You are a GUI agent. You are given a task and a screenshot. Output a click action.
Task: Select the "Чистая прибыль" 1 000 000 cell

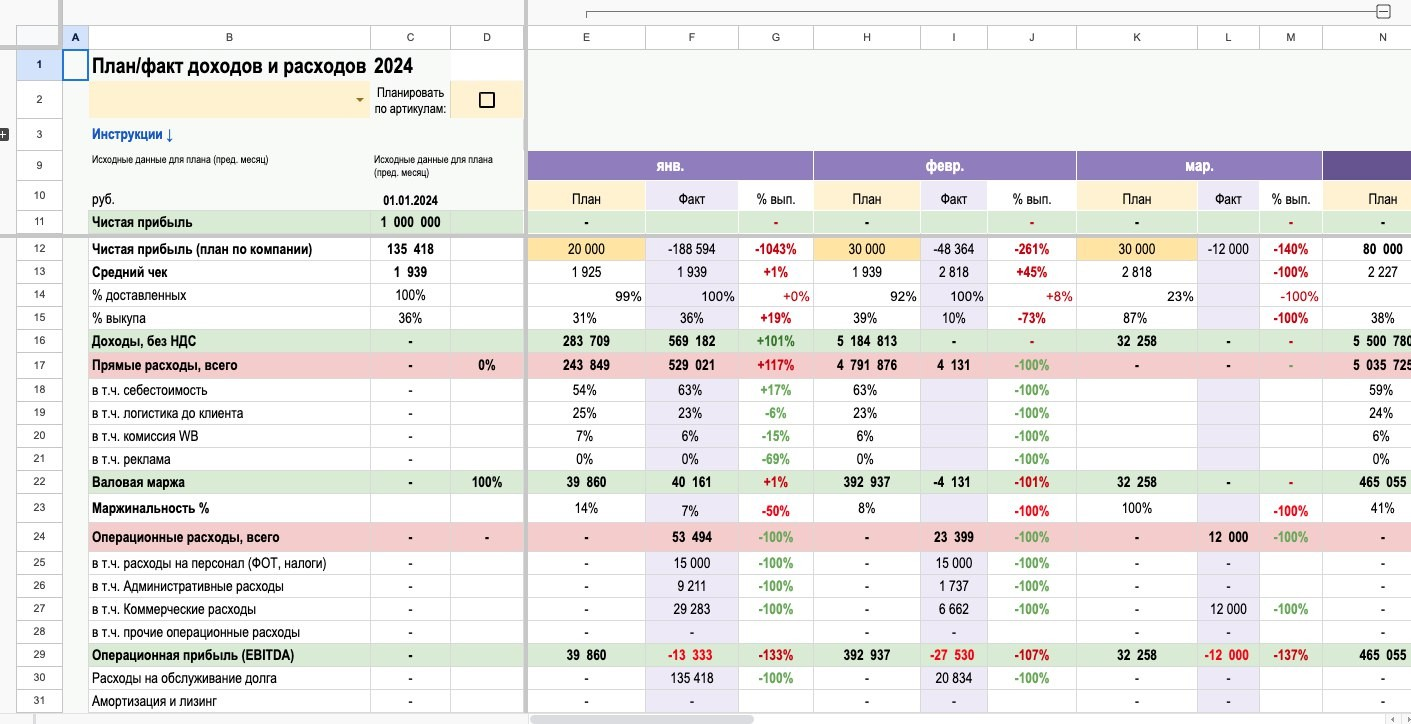[410, 222]
